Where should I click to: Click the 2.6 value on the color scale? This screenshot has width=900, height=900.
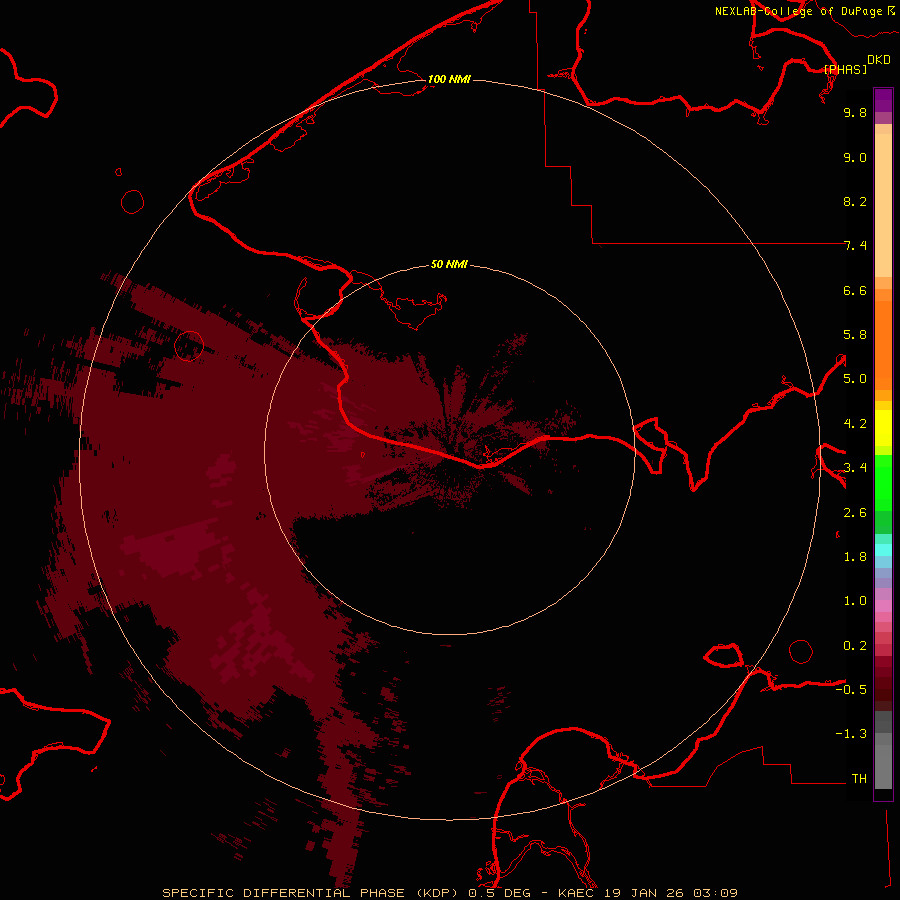pyautogui.click(x=855, y=513)
